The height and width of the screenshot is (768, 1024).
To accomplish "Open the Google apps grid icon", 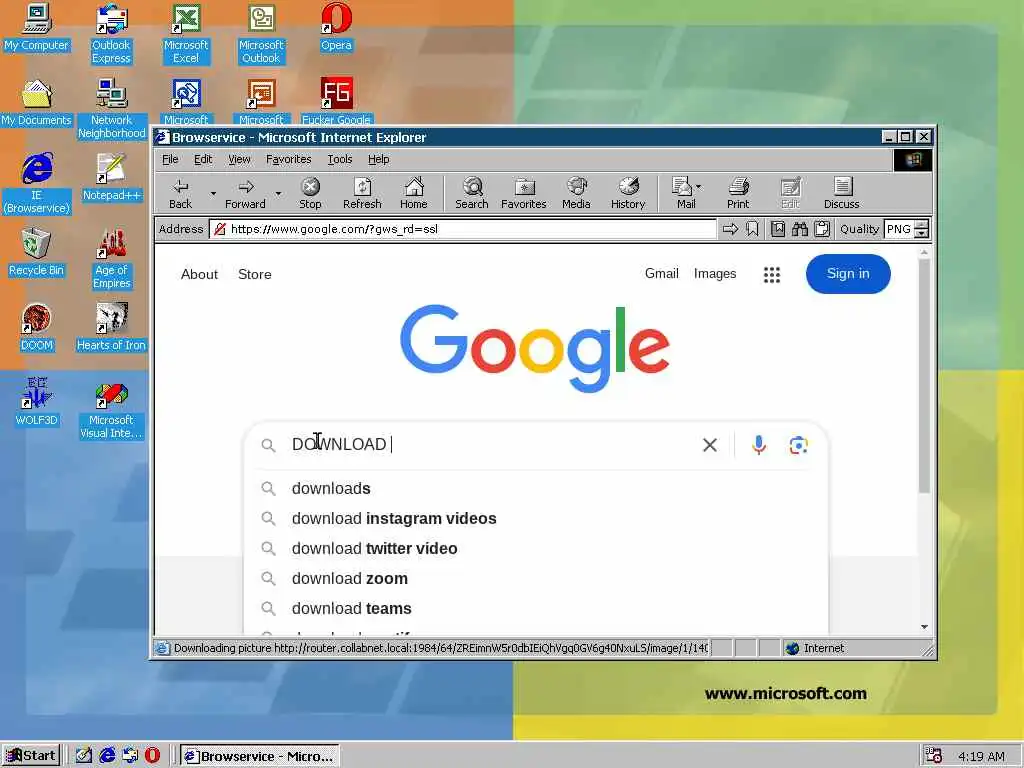I will 772,274.
